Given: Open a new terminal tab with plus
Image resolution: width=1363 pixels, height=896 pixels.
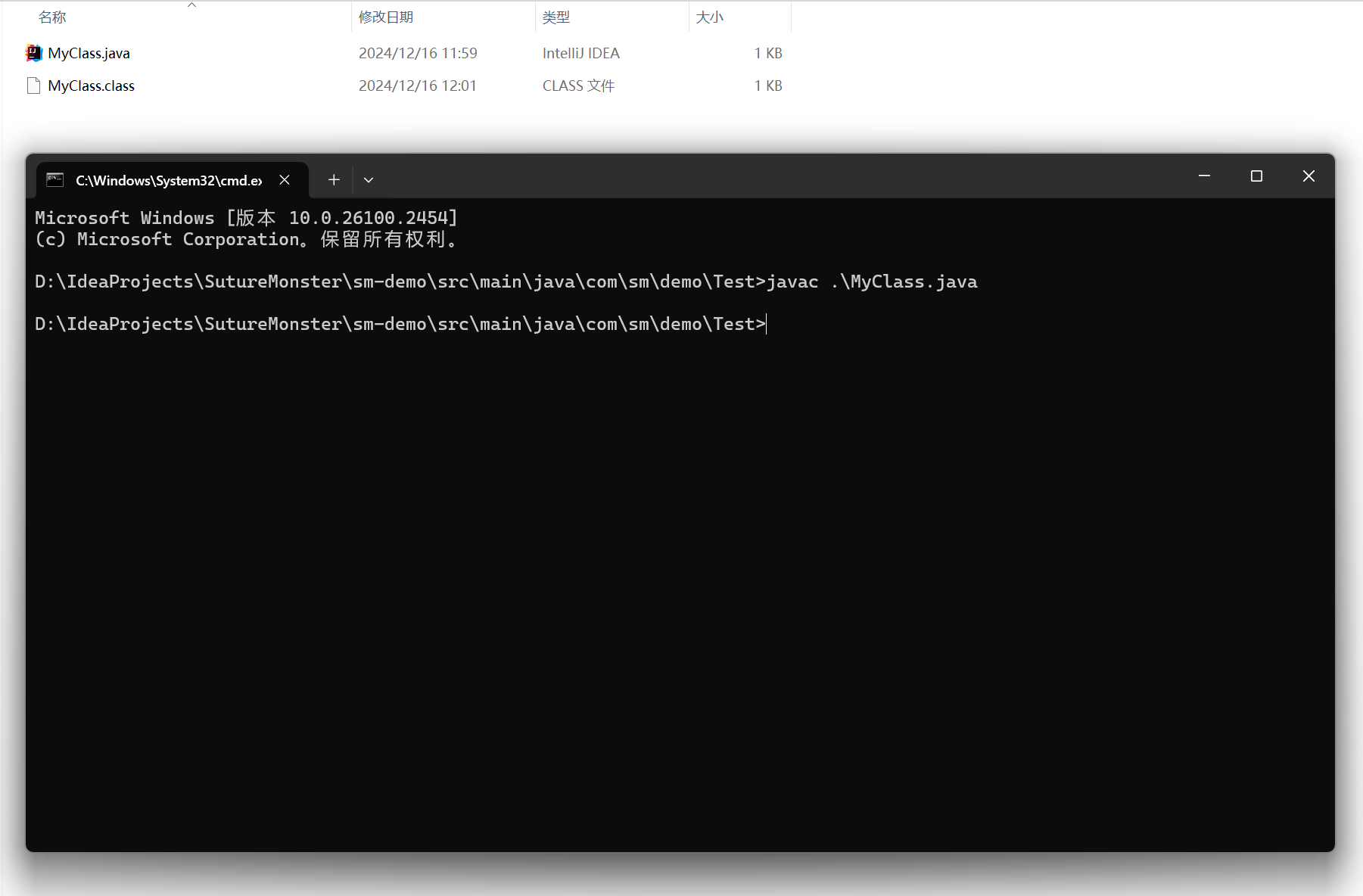Looking at the screenshot, I should [x=334, y=180].
